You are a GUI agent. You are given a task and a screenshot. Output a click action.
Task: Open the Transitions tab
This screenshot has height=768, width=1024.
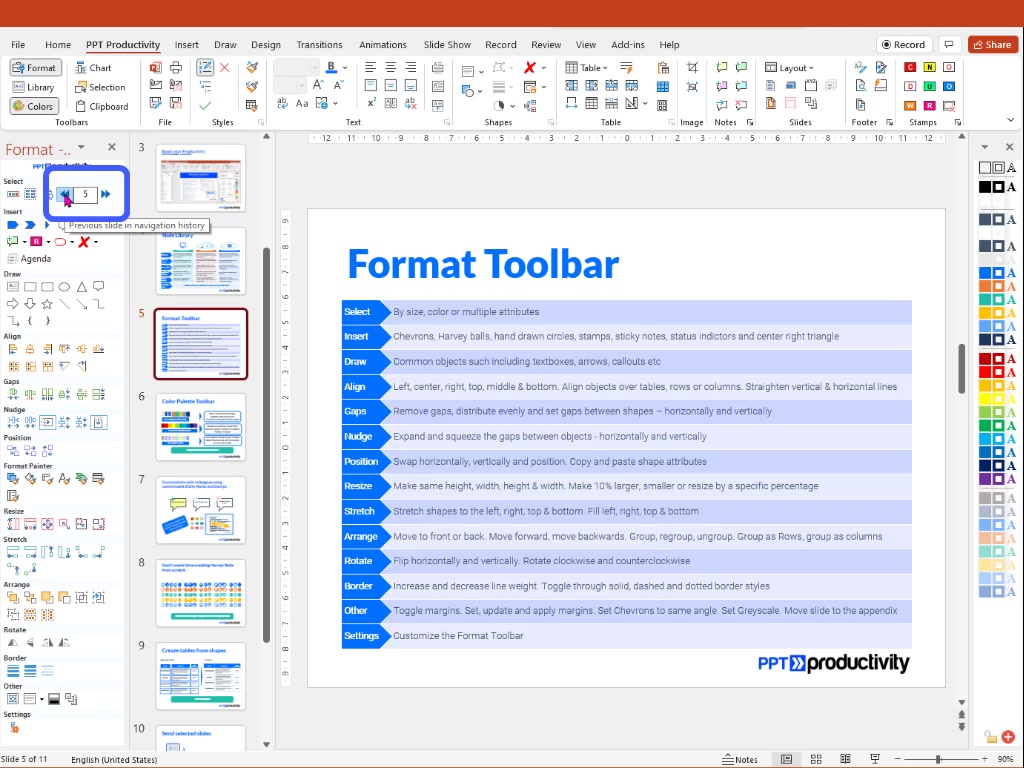pyautogui.click(x=319, y=44)
